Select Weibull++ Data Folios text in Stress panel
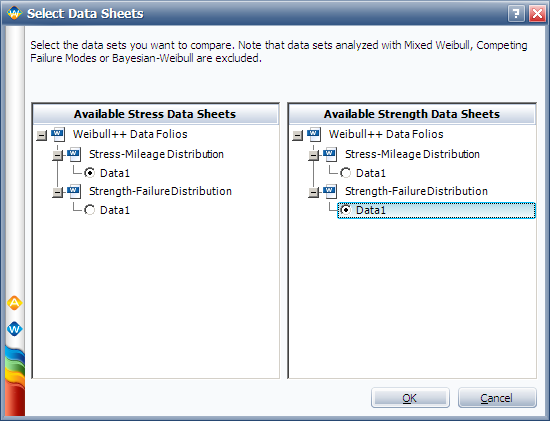 (x=130, y=134)
